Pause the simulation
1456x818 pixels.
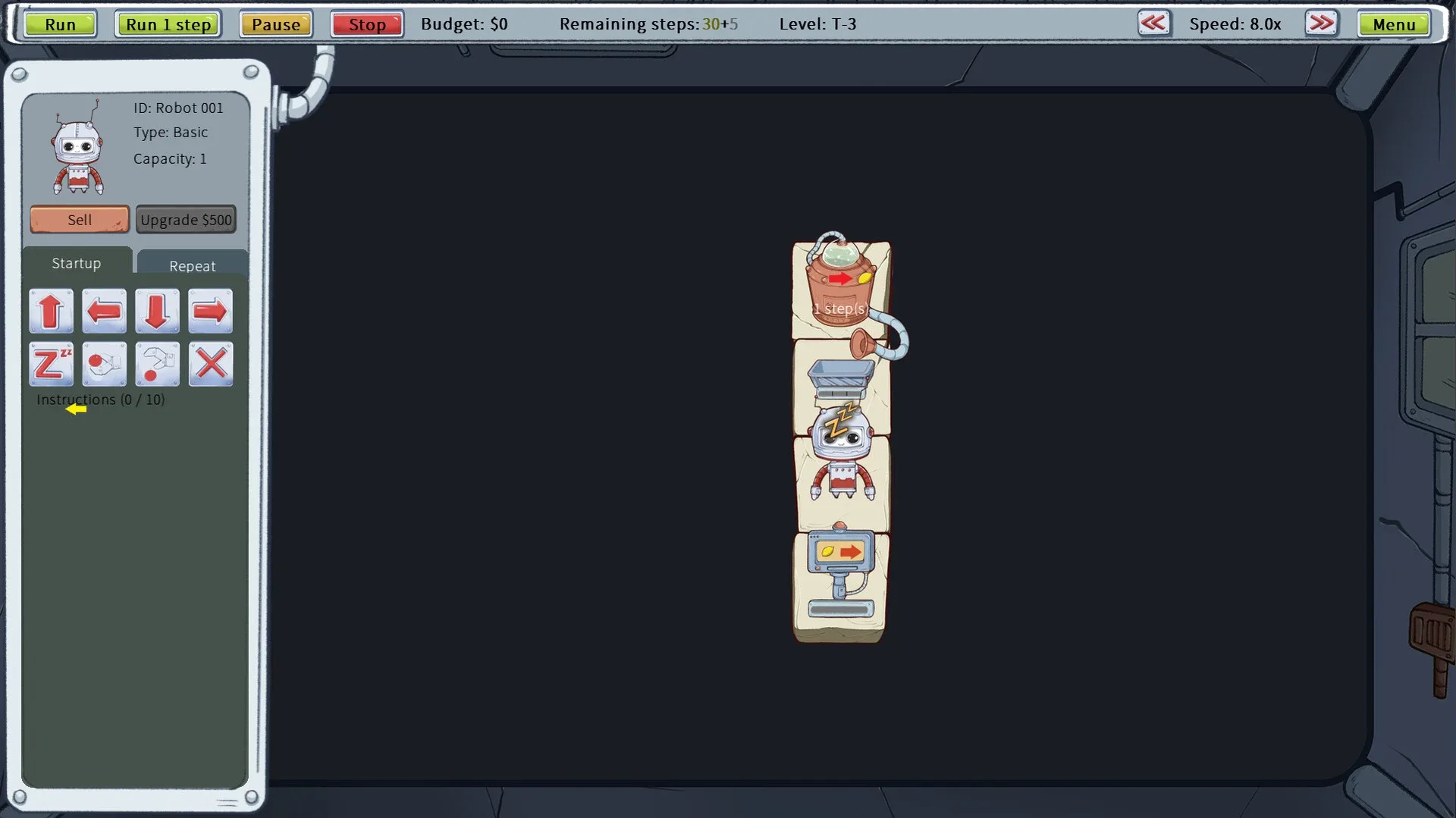point(275,24)
